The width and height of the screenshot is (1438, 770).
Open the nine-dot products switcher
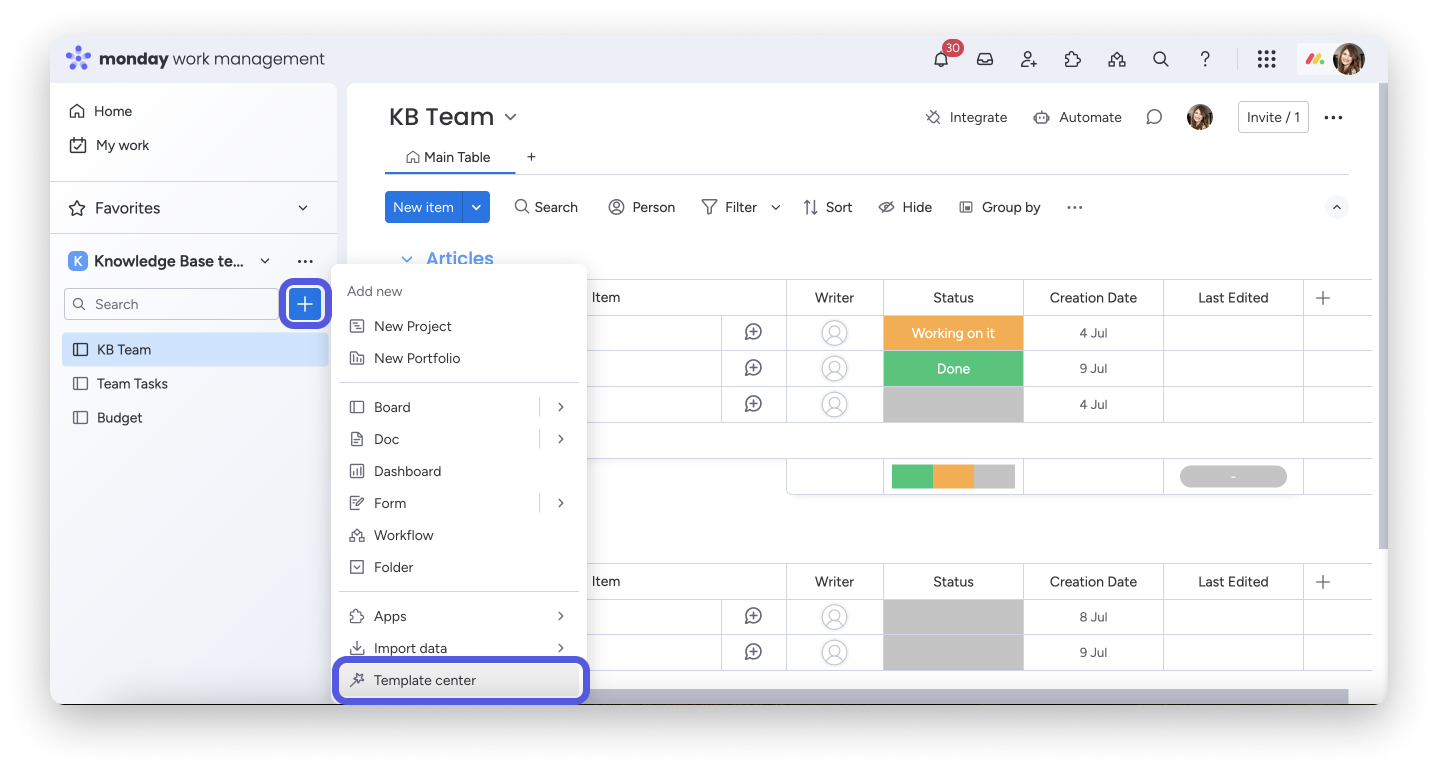(x=1266, y=60)
